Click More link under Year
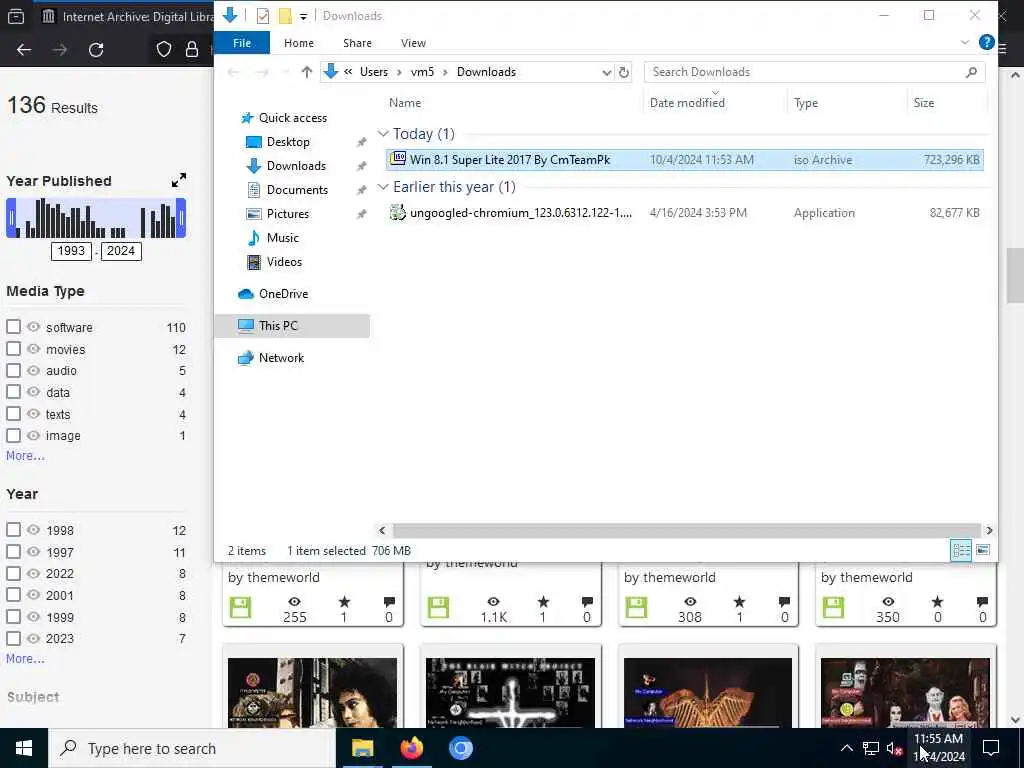Image resolution: width=1024 pixels, height=768 pixels. pos(25,659)
